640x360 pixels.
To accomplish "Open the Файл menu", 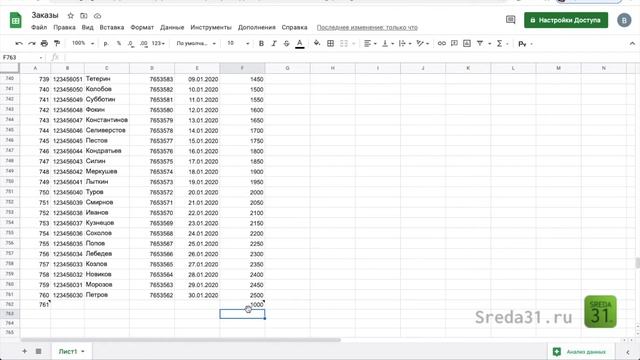I will click(x=39, y=27).
